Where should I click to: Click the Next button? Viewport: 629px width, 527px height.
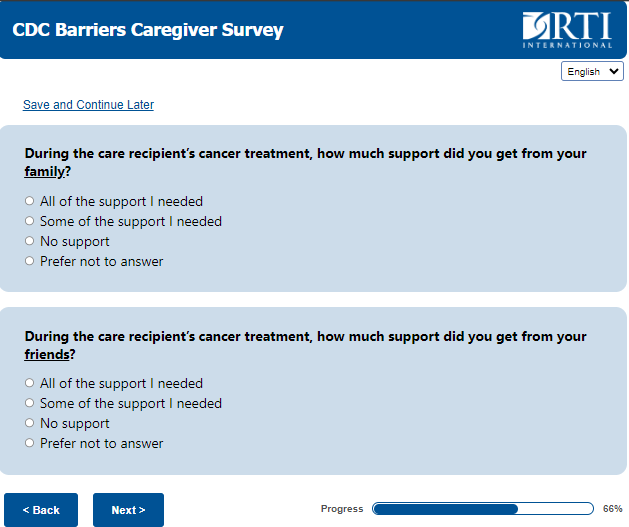click(128, 510)
